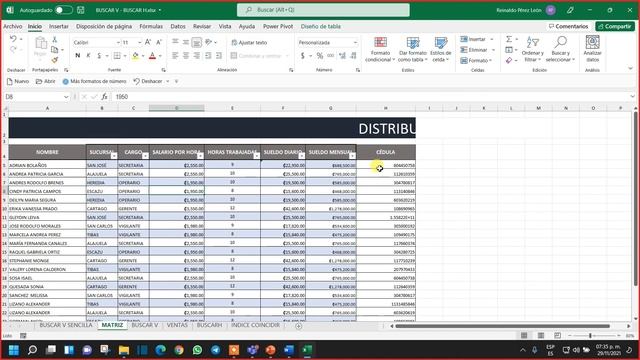Click the Format Painter brush icon
Screen dimensions: 640x360
pos(54,60)
